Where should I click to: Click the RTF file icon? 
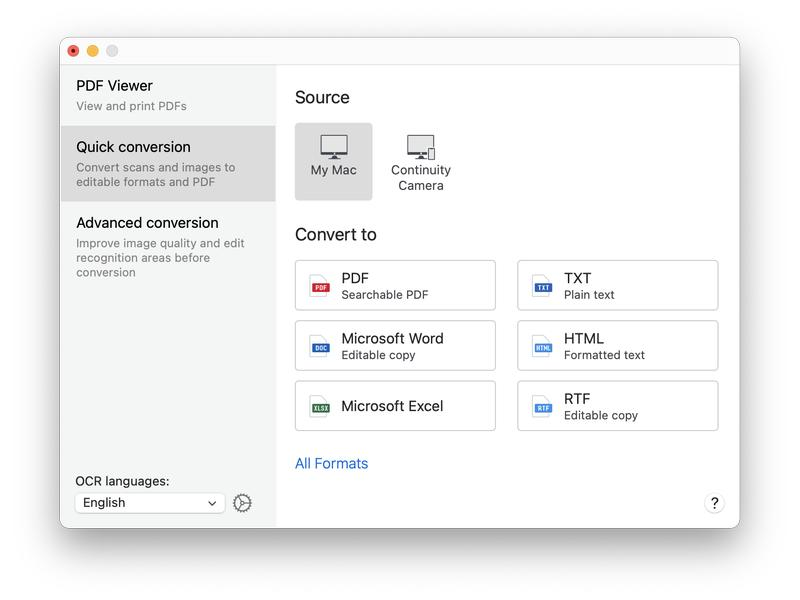tap(542, 406)
